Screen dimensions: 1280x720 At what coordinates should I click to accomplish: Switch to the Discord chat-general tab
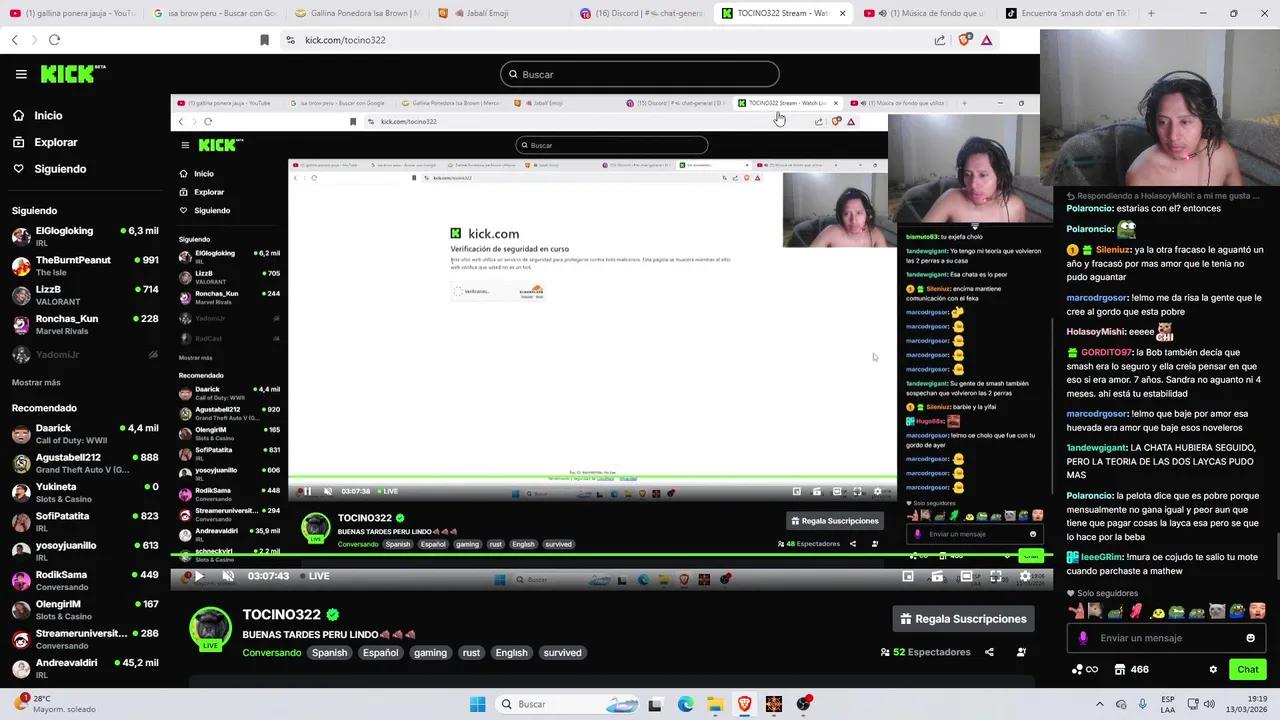click(x=641, y=14)
